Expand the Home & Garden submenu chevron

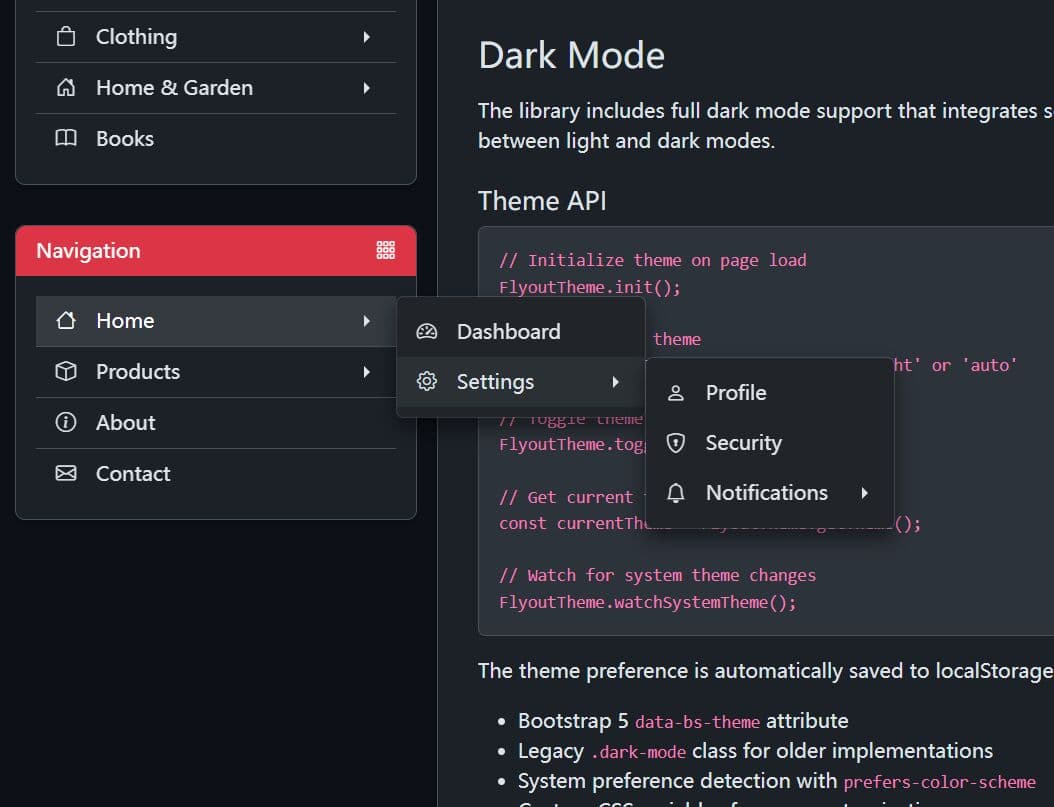[x=368, y=87]
